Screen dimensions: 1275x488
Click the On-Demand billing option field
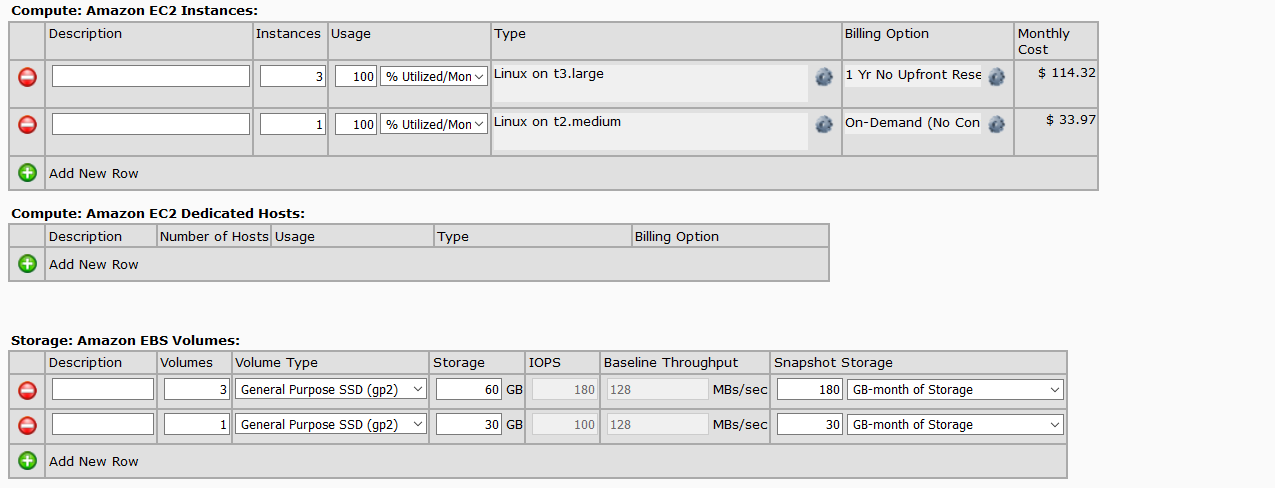tap(913, 124)
